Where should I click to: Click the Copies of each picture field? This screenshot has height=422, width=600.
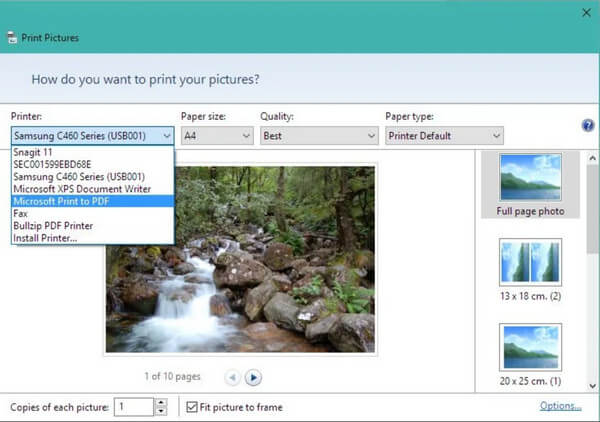coord(134,407)
